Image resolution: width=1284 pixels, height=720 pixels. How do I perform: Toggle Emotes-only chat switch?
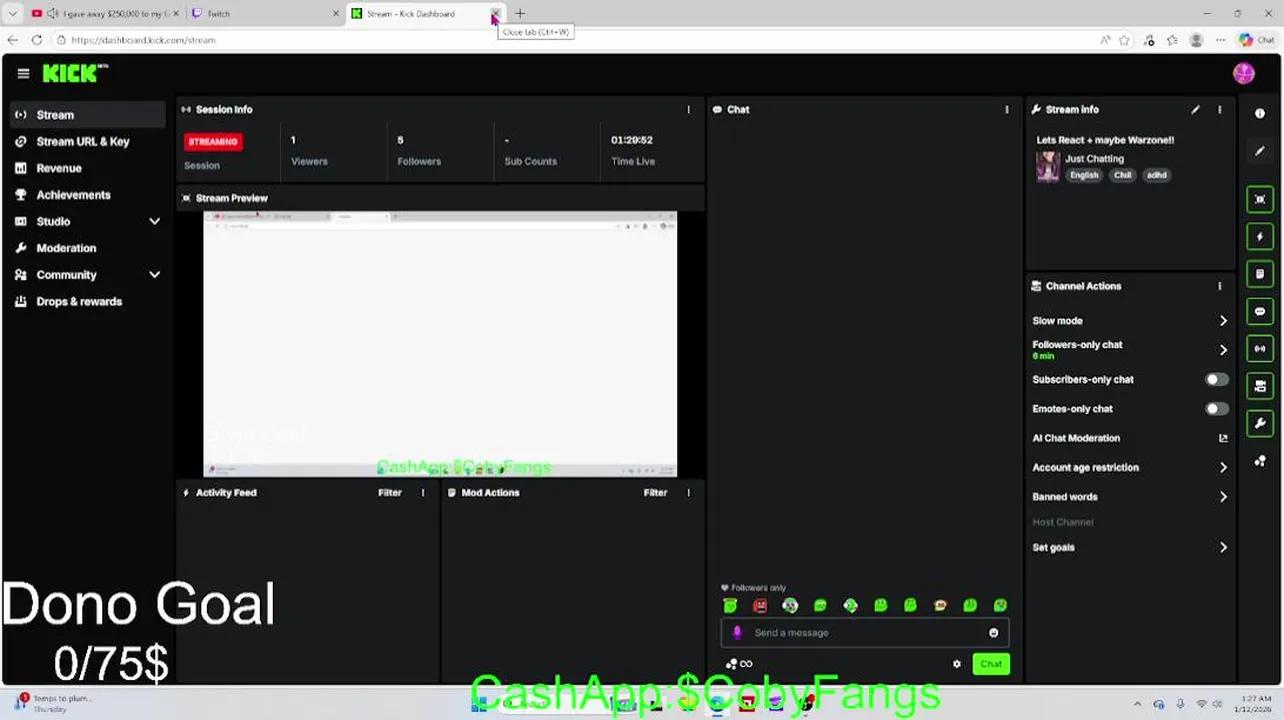click(x=1216, y=409)
